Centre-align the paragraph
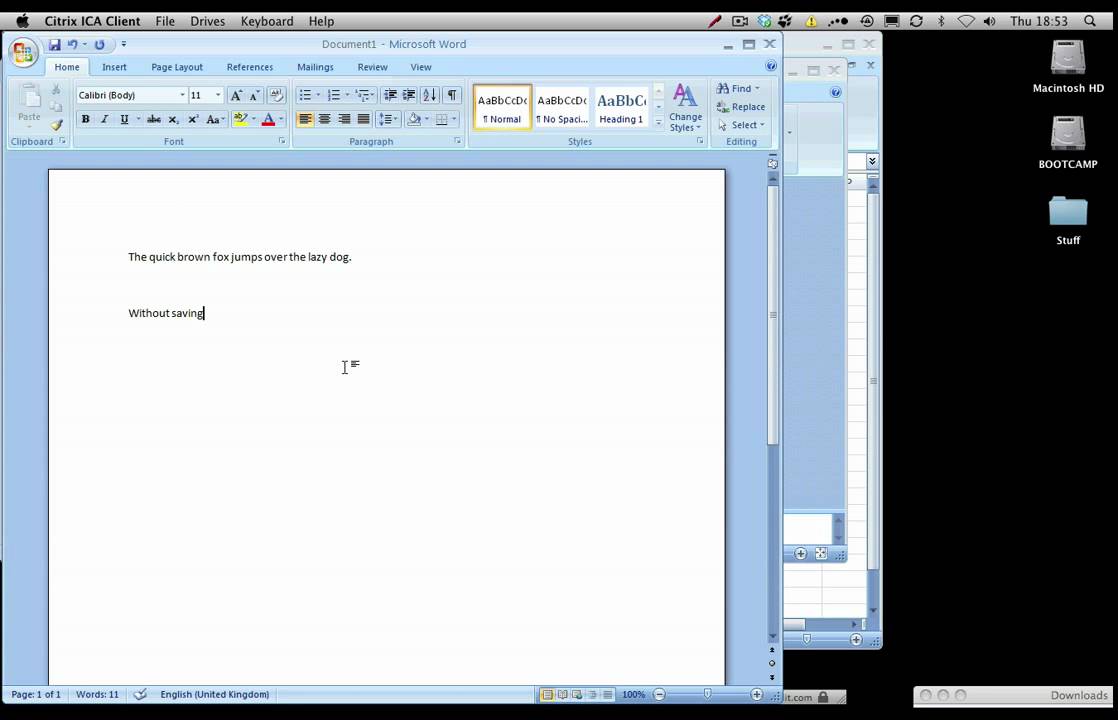 [324, 119]
